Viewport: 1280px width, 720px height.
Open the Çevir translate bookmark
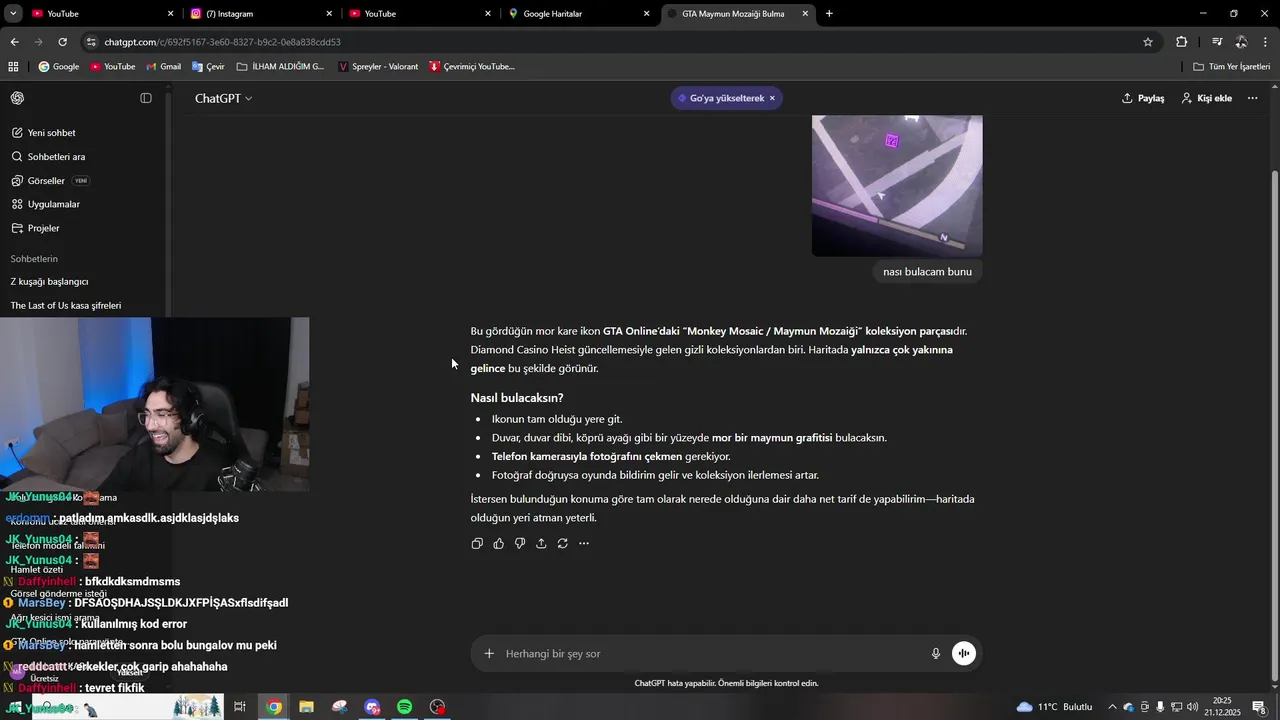207,67
